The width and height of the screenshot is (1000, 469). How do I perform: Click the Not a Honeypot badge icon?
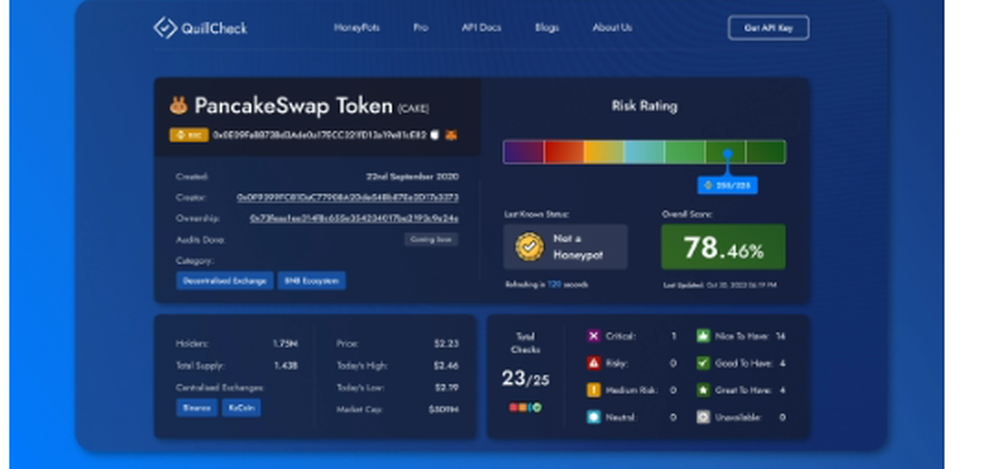530,246
